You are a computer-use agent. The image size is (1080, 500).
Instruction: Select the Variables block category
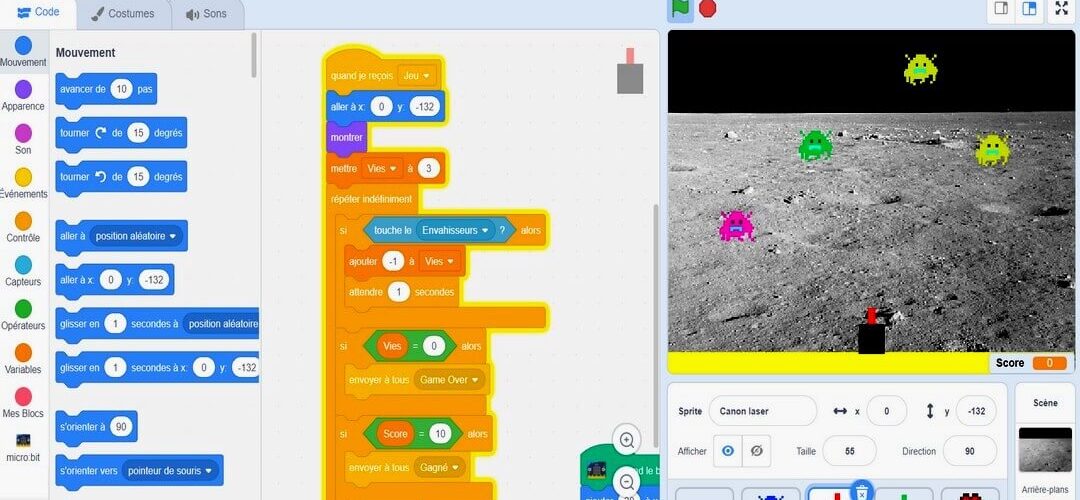(x=23, y=359)
